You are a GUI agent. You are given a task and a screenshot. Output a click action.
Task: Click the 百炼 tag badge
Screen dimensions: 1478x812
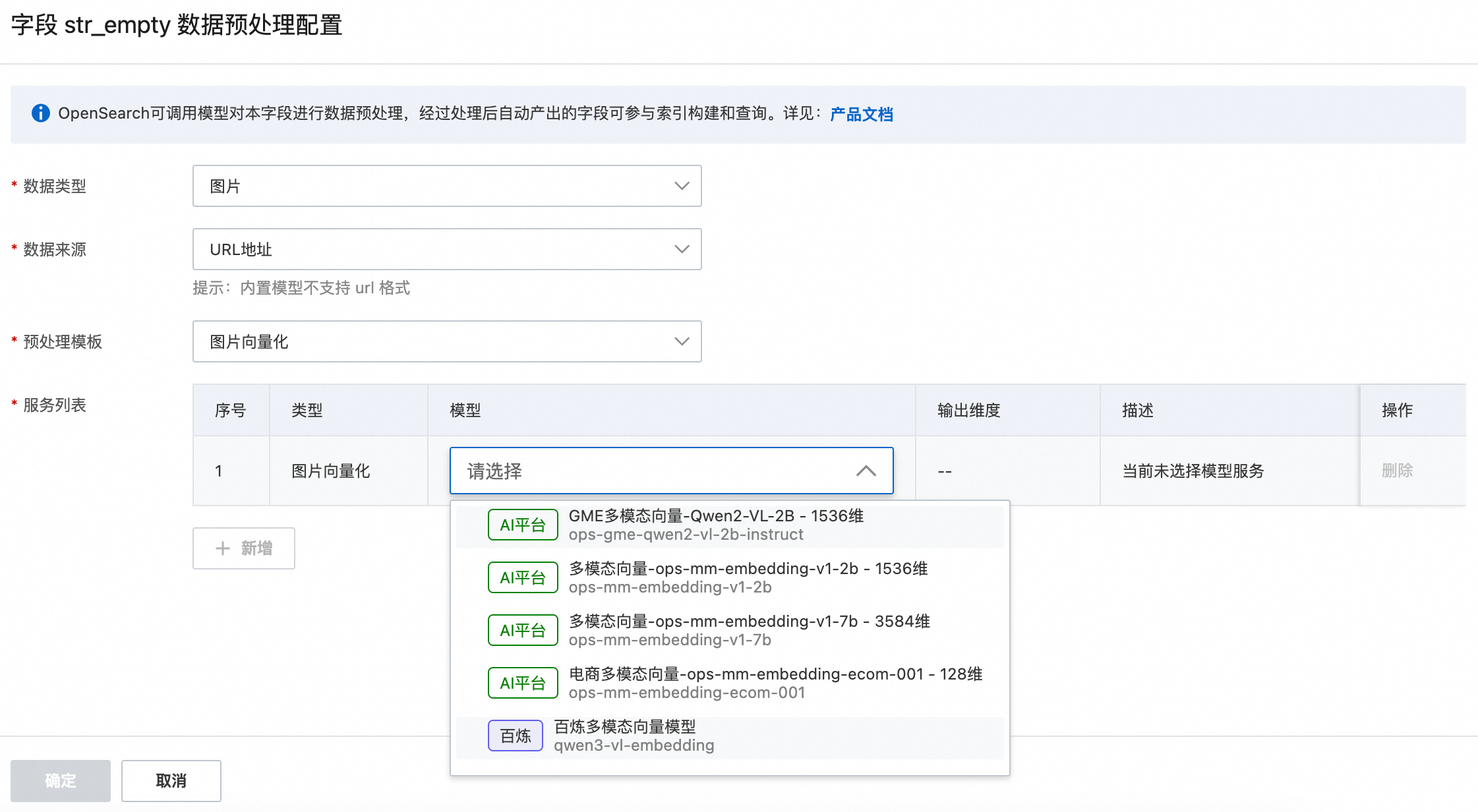(515, 736)
